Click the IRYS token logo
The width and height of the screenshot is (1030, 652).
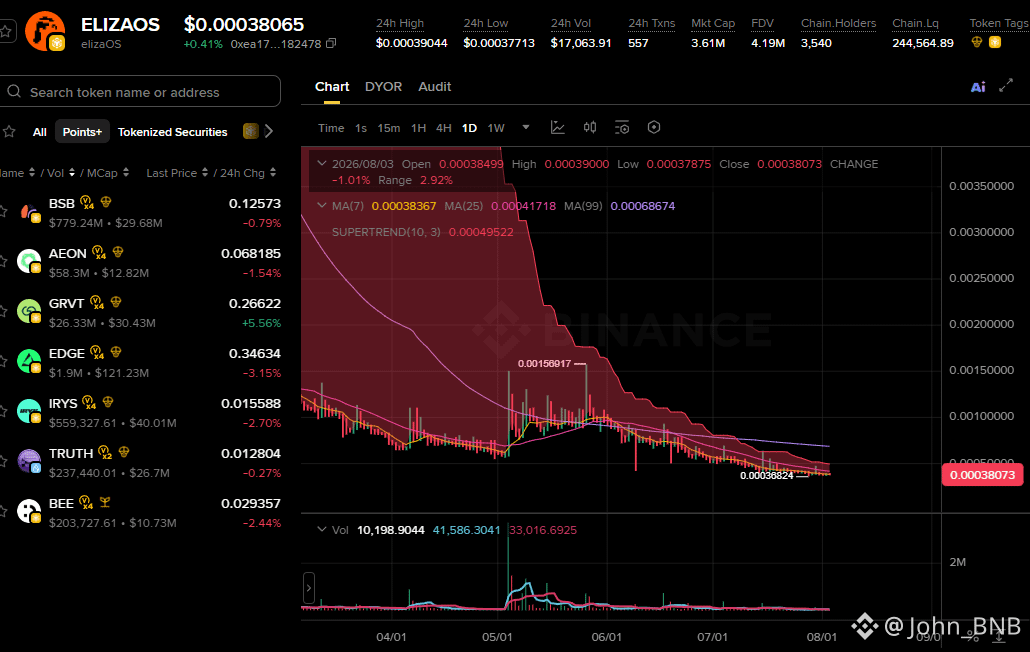click(x=29, y=411)
